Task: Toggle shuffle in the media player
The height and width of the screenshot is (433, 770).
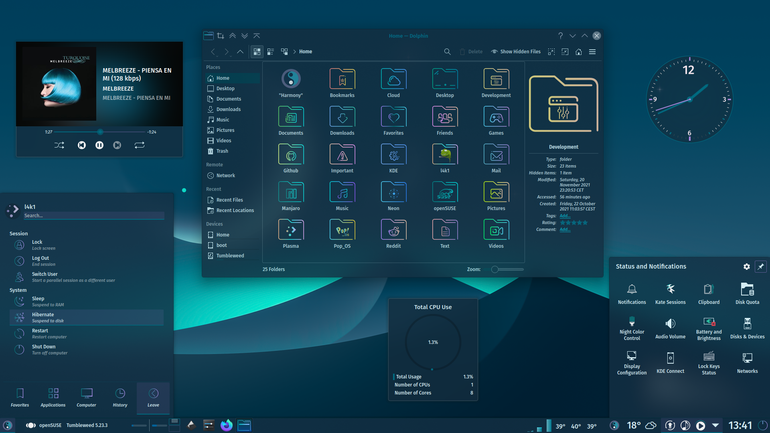Action: (x=59, y=145)
